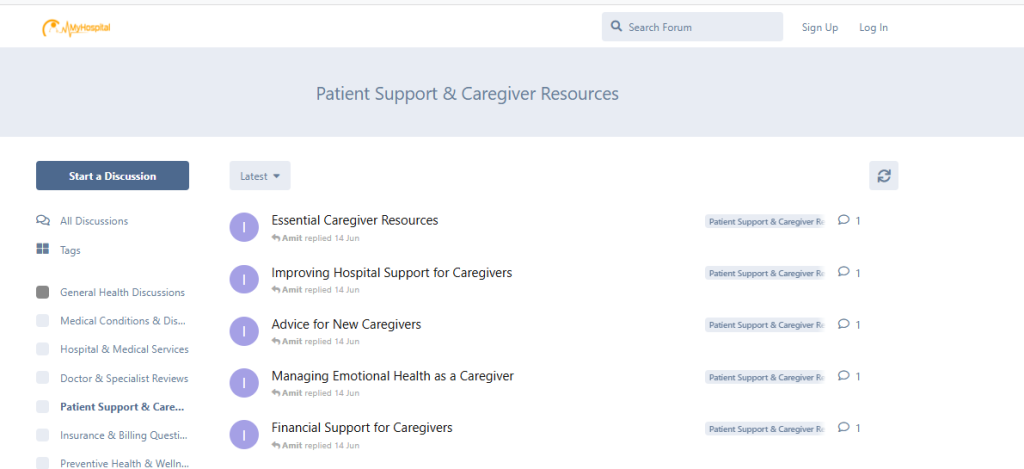Click avatar beside Essential Caregiver Resources
The image size is (1024, 469).
click(244, 227)
